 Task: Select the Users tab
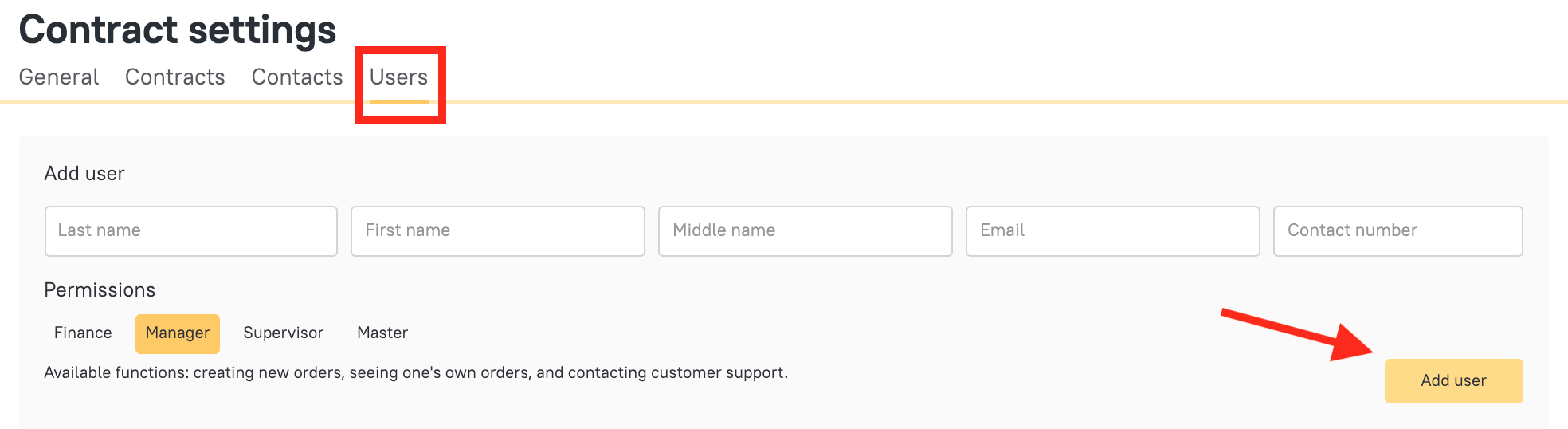(x=398, y=77)
